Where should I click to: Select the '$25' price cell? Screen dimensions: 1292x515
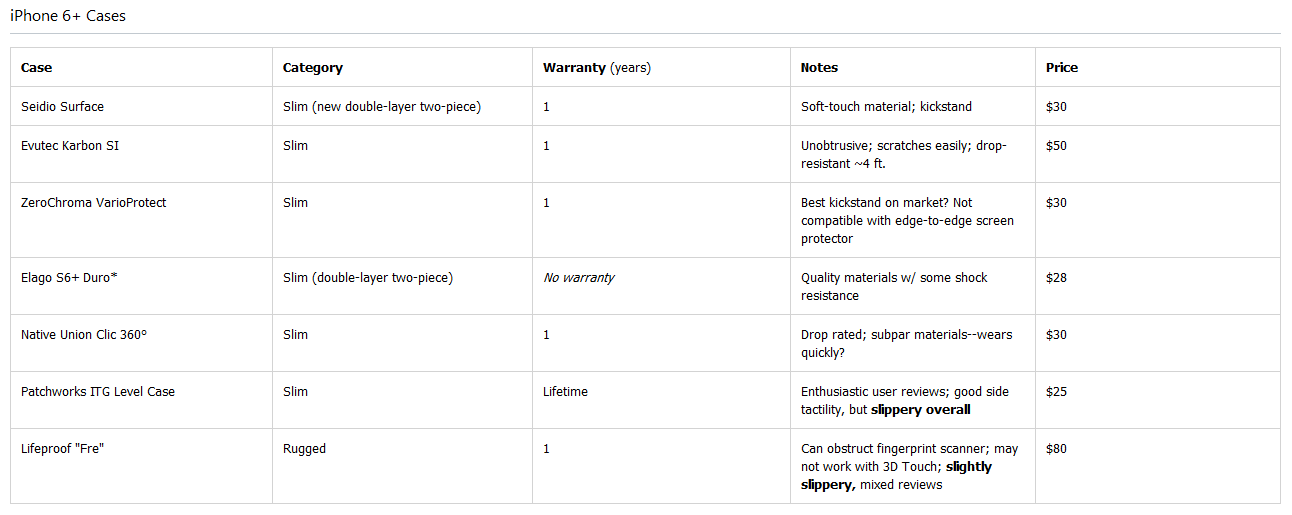coord(1056,392)
